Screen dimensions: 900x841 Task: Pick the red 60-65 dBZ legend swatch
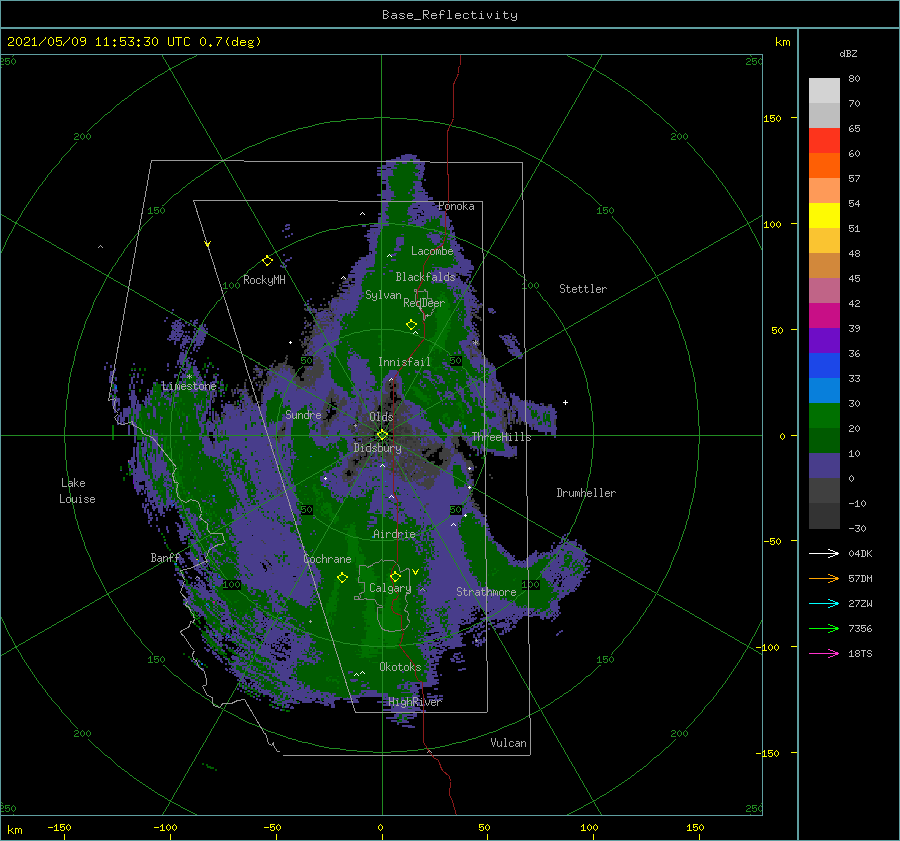tap(824, 140)
